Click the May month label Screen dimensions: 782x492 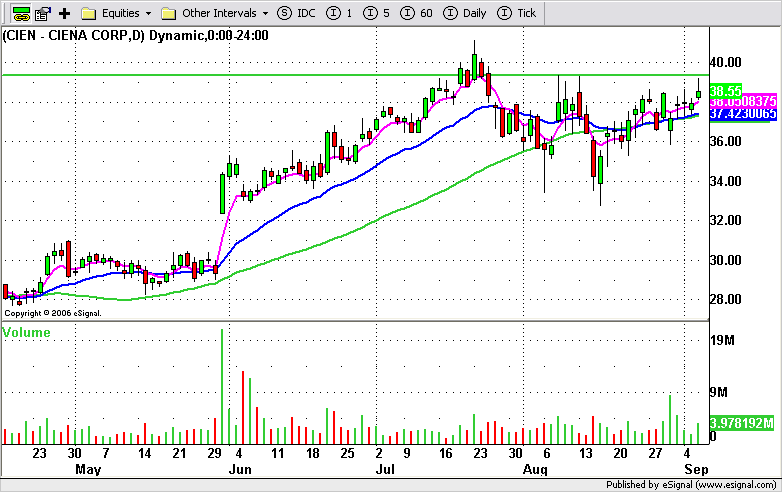[x=88, y=470]
